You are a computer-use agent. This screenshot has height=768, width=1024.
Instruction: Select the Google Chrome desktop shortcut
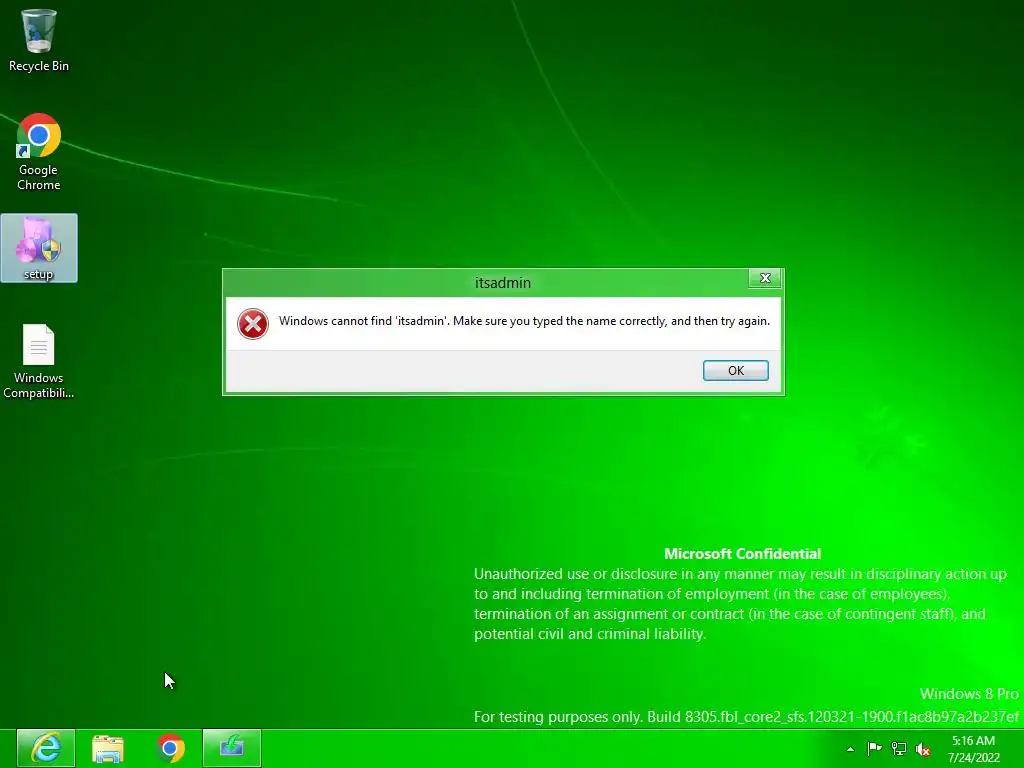tap(39, 152)
